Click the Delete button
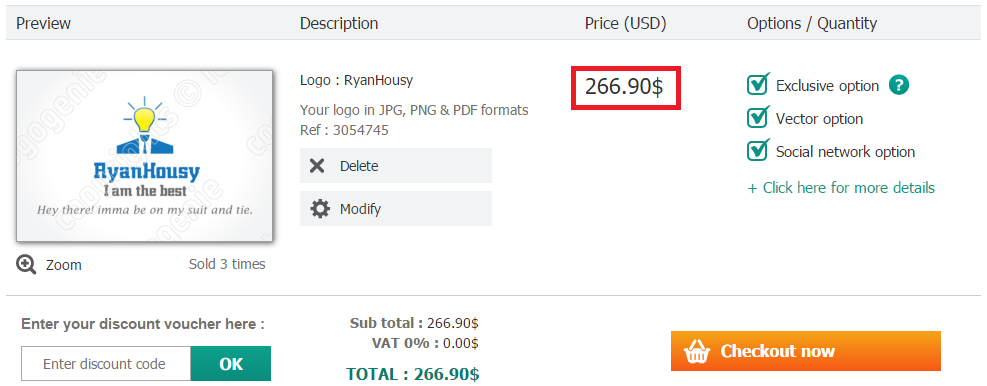987x386 pixels. tap(396, 166)
